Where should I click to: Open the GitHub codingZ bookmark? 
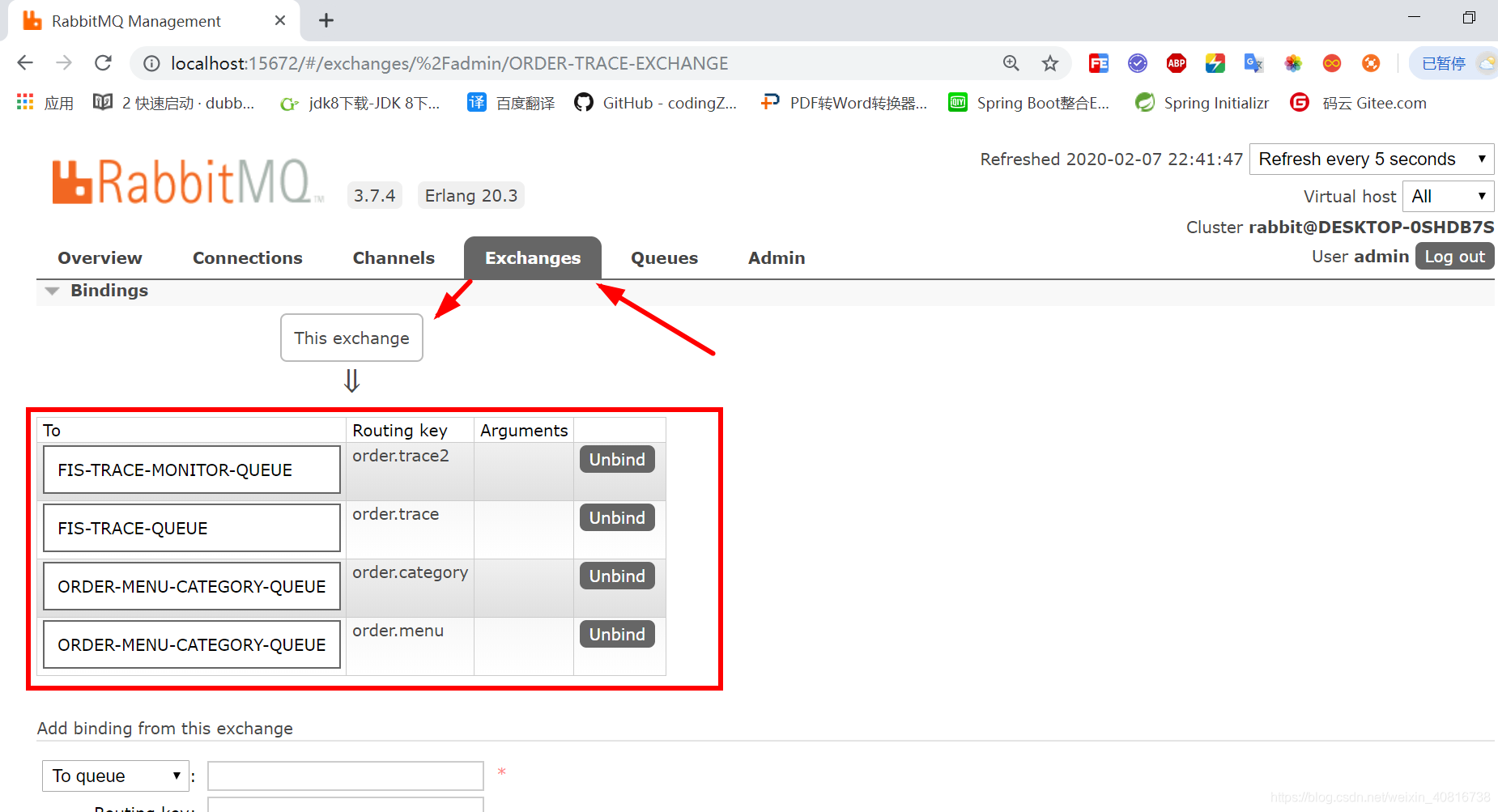656,103
